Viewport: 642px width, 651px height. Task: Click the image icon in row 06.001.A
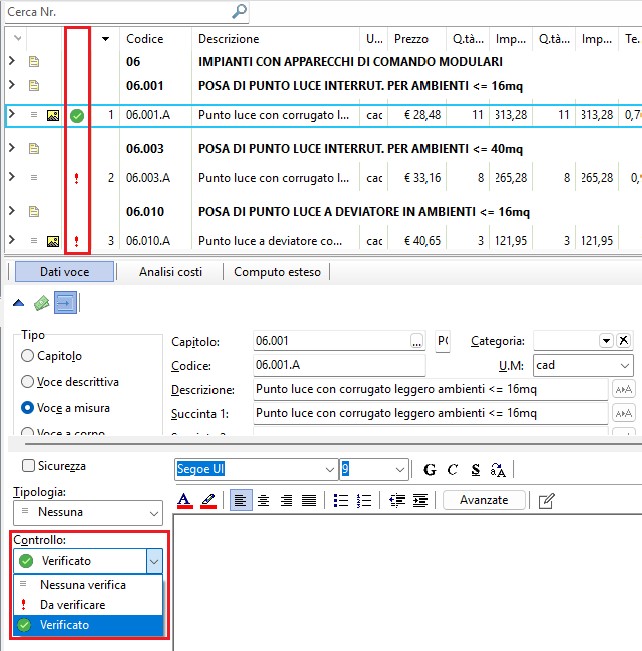click(53, 115)
